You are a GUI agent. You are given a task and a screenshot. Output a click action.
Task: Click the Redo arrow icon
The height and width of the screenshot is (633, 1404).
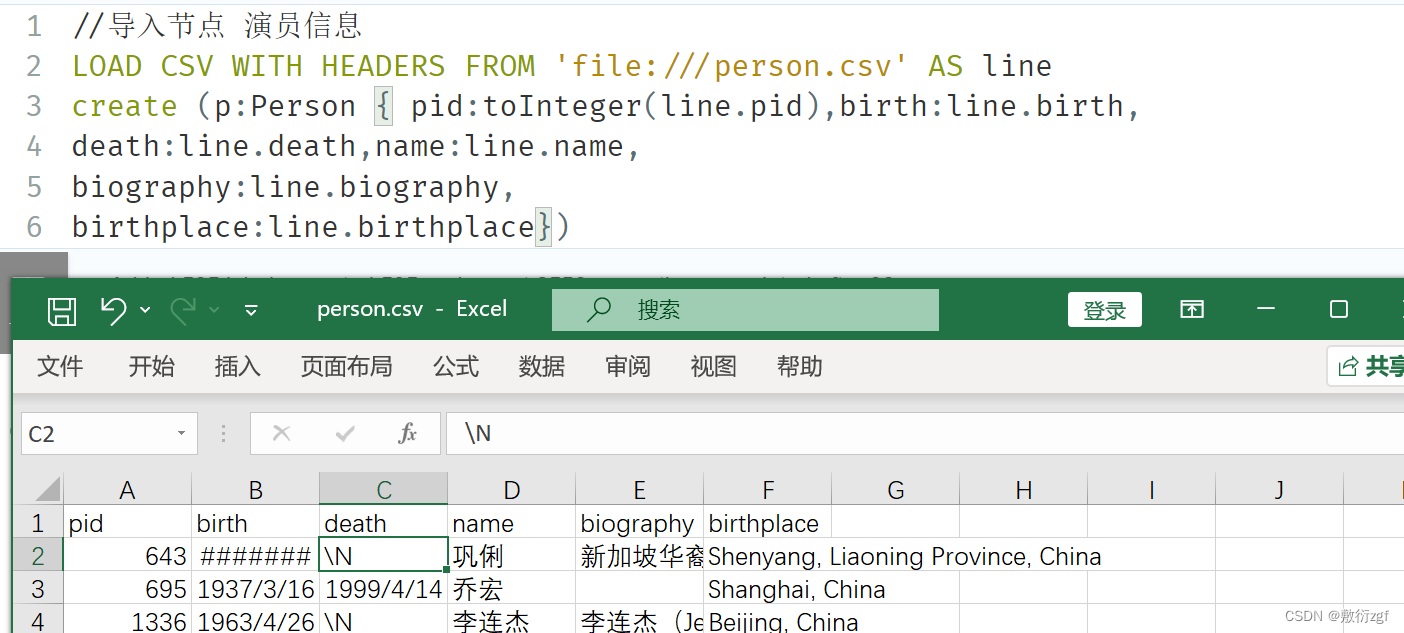point(183,311)
